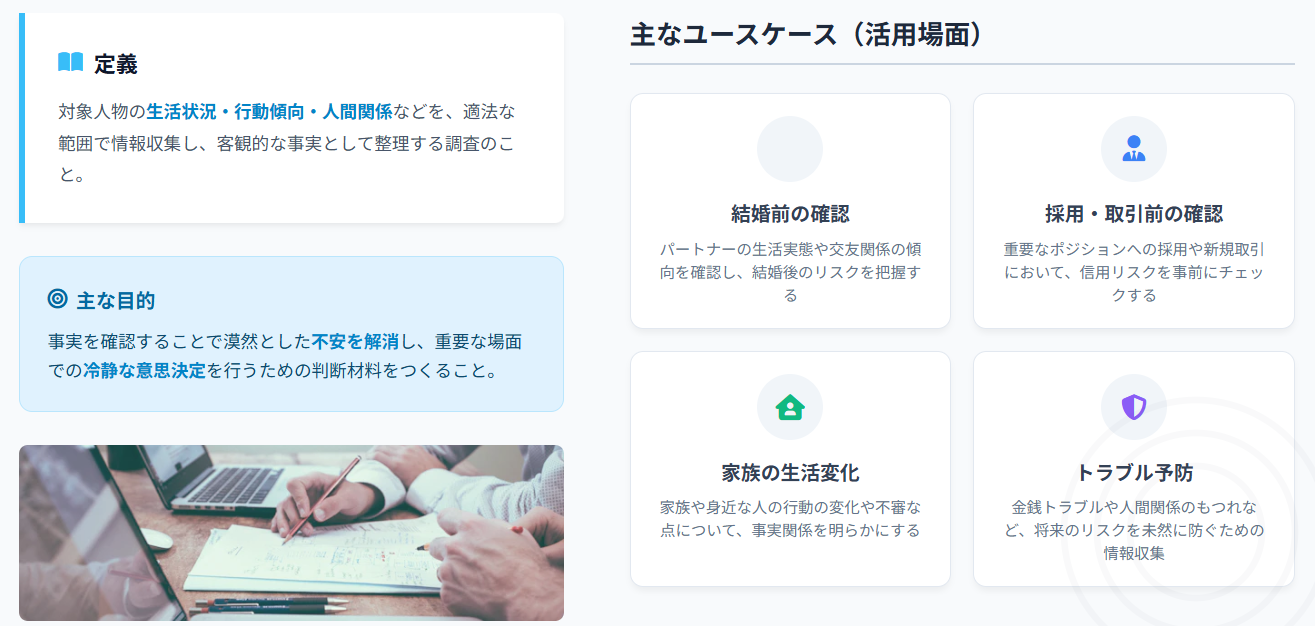1315x626 pixels.
Task: Click highlighted text 不安を解消
Action: click(355, 342)
